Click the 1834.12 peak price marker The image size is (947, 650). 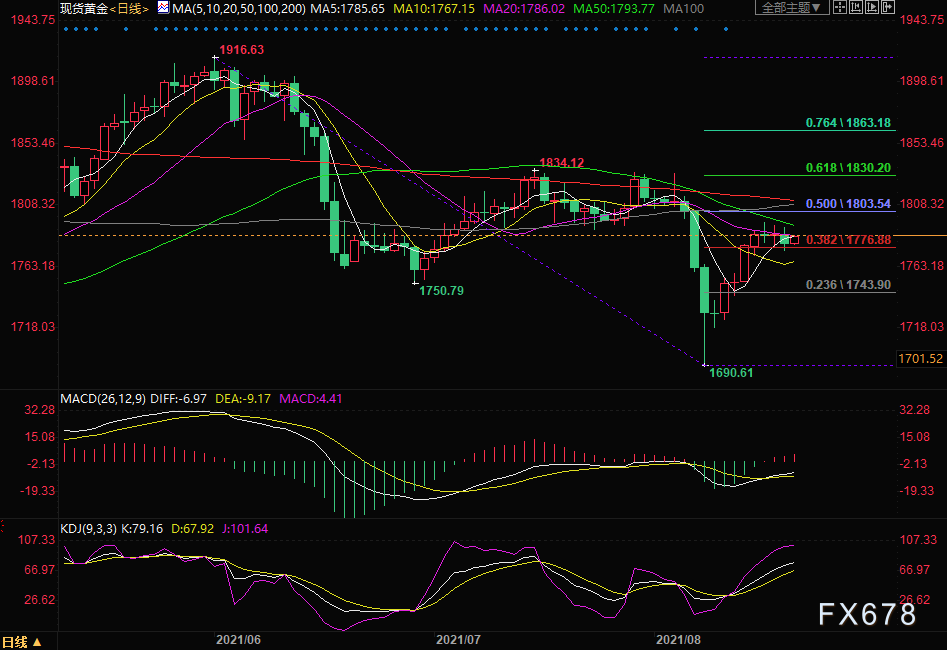562,162
